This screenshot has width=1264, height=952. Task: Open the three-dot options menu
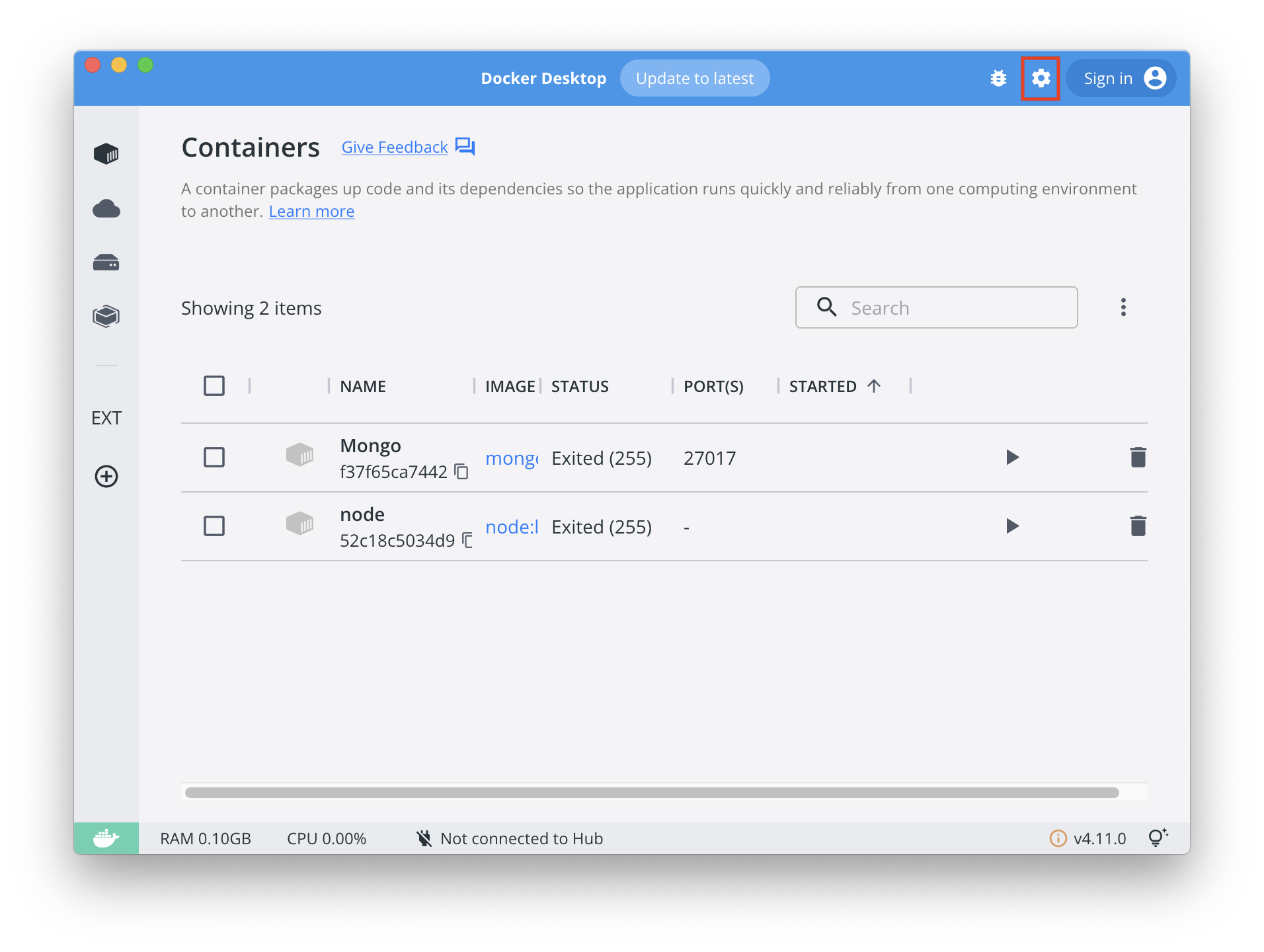point(1123,307)
